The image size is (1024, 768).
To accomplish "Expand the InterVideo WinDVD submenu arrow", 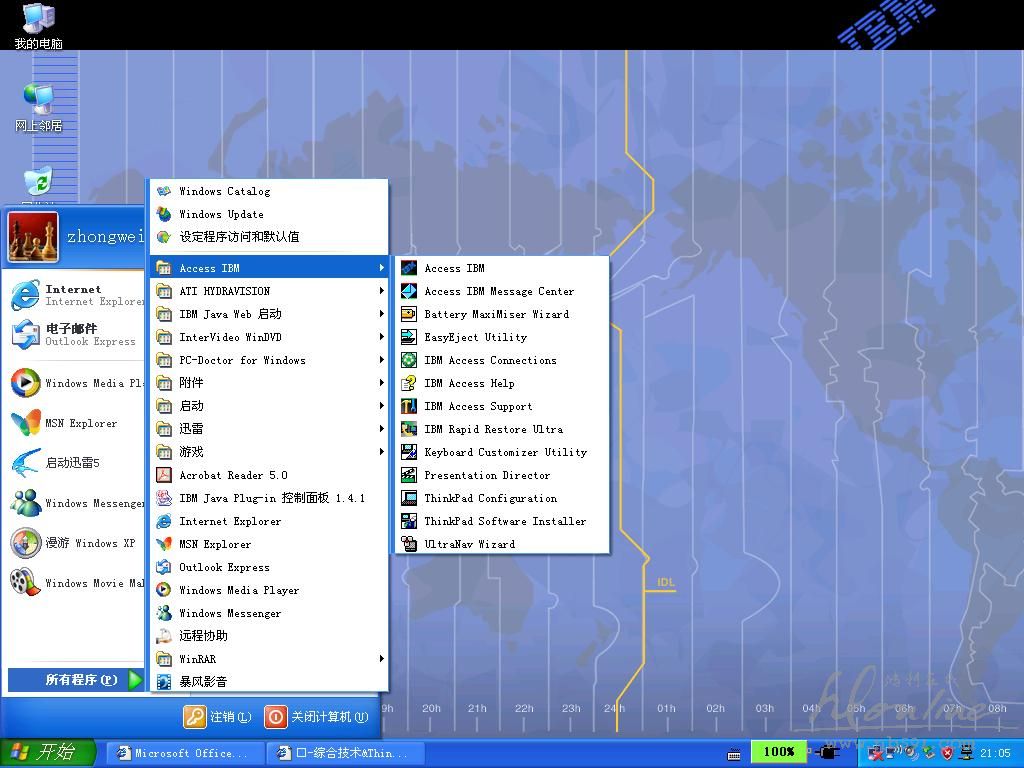I will [x=381, y=337].
